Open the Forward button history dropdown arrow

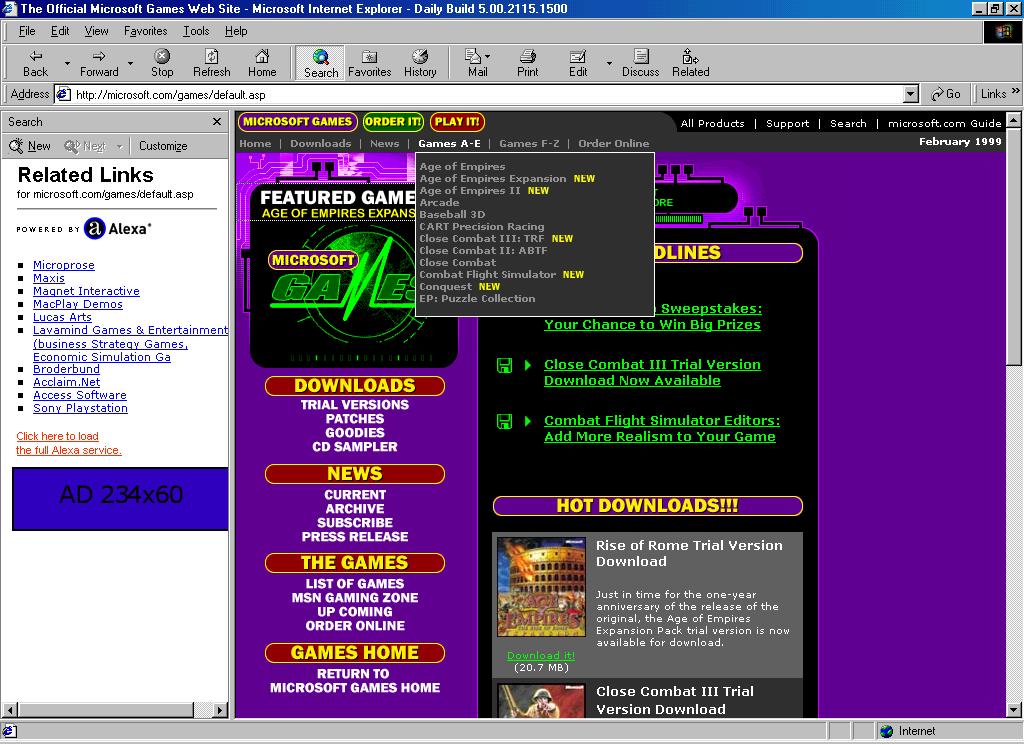130,63
